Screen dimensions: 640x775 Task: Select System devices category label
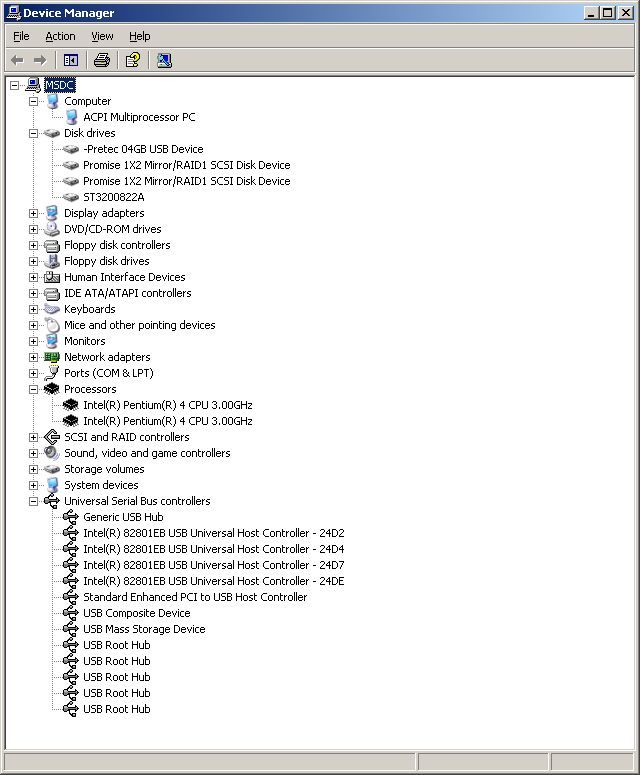click(101, 485)
